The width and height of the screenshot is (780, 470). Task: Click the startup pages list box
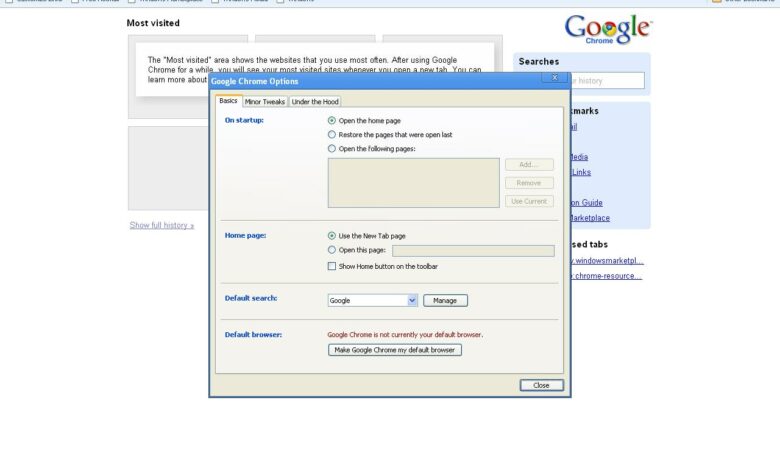click(x=413, y=183)
